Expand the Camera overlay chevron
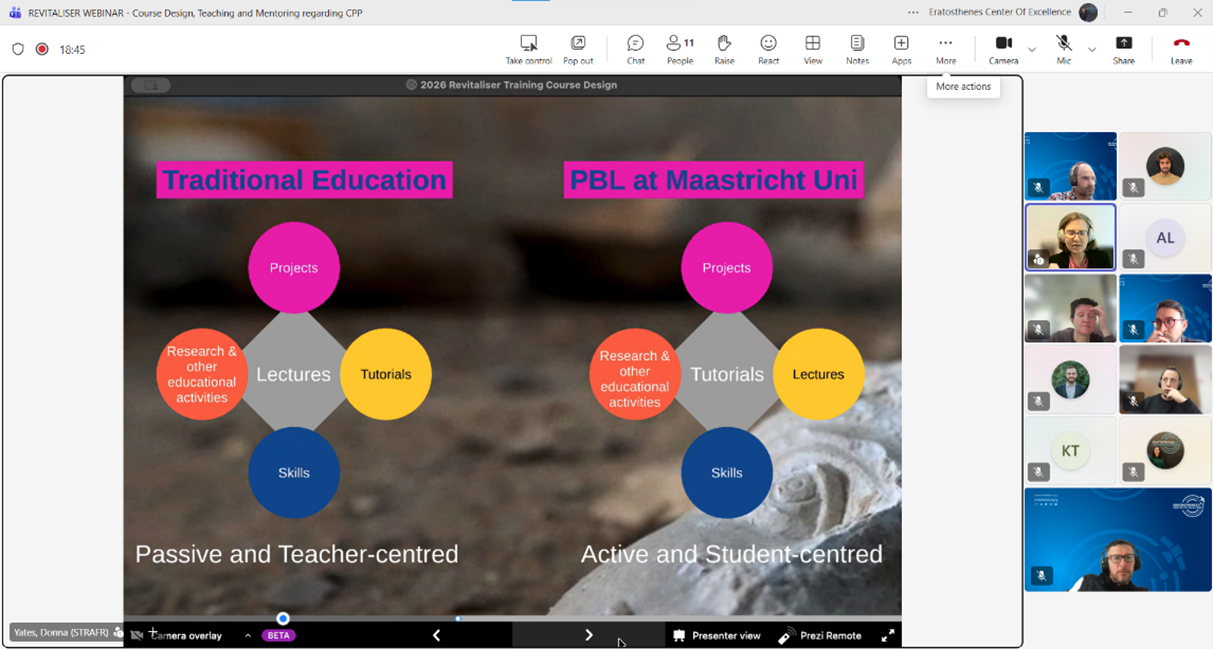Screen dimensions: 1213x649 pos(248,635)
